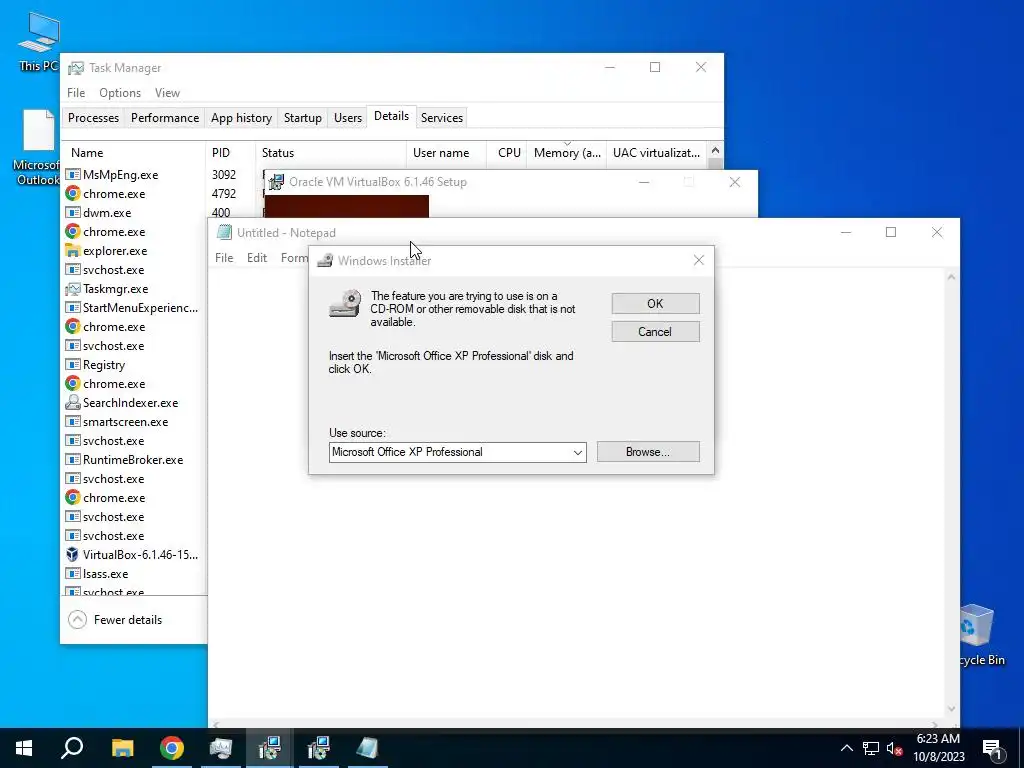The image size is (1024, 768).
Task: Switch to the App history tab
Action: point(241,118)
